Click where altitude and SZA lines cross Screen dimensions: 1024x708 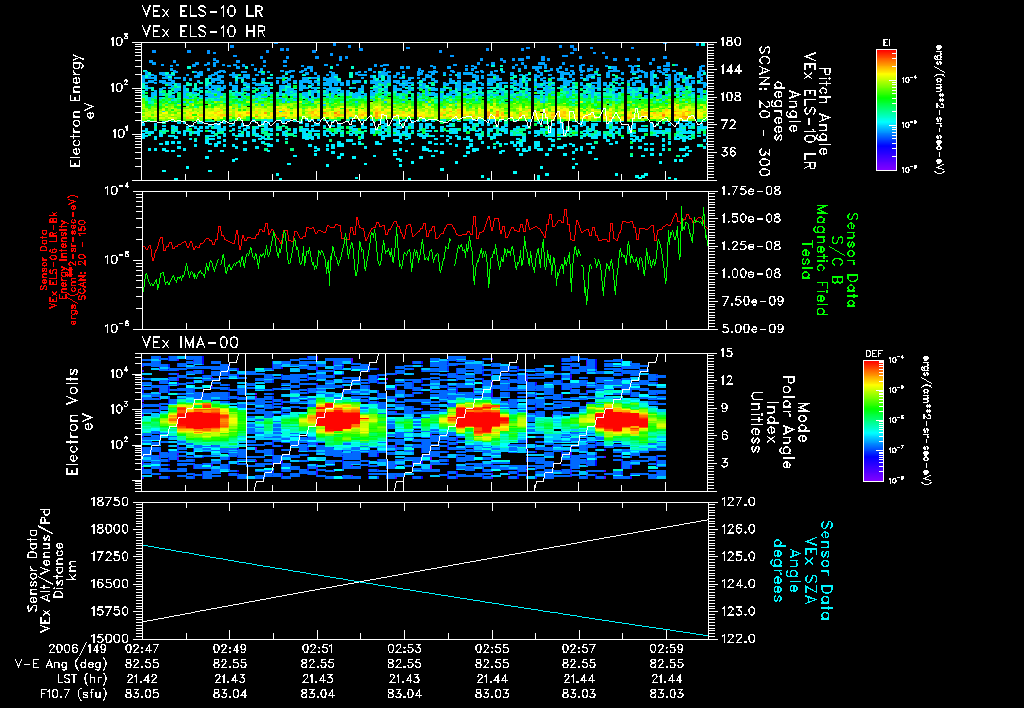point(359,582)
